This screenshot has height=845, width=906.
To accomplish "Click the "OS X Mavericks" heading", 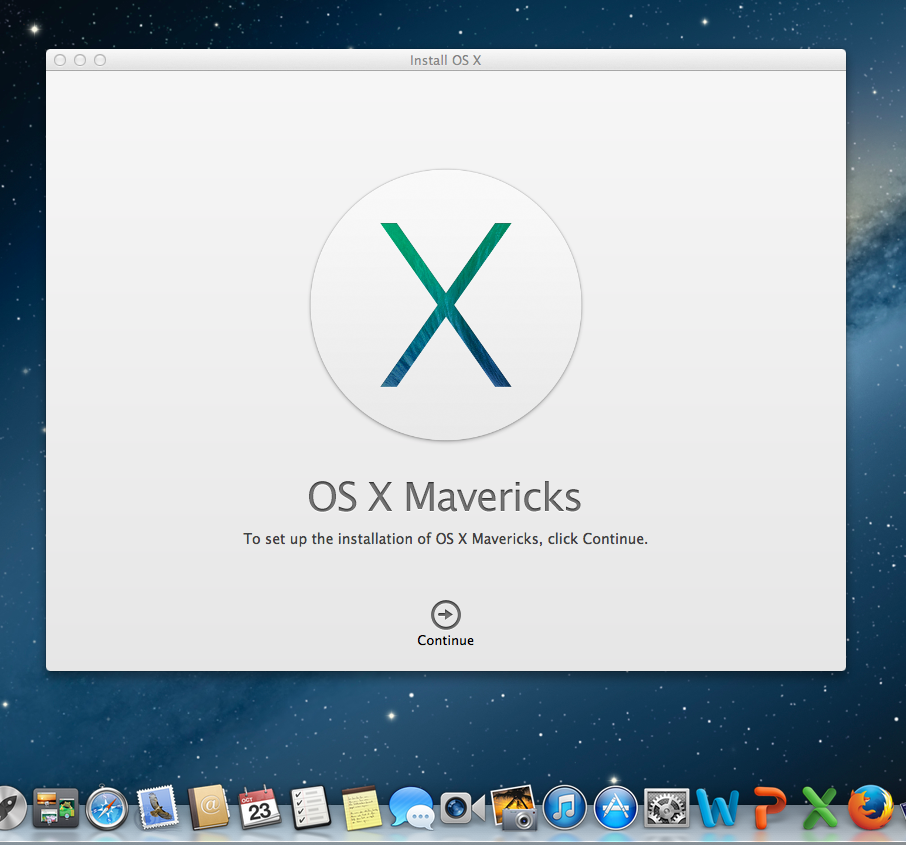I will [444, 497].
